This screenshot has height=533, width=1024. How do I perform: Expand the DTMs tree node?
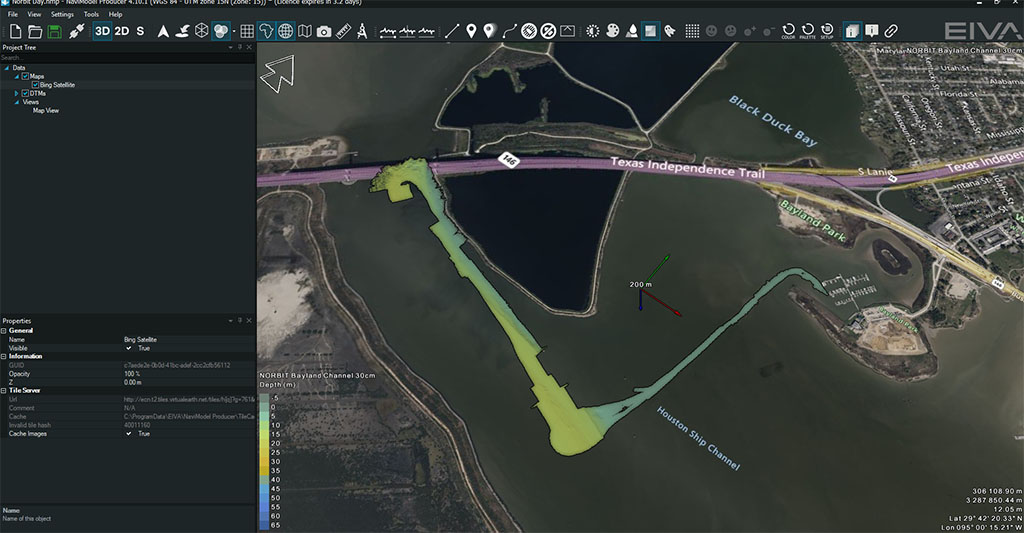coord(16,93)
